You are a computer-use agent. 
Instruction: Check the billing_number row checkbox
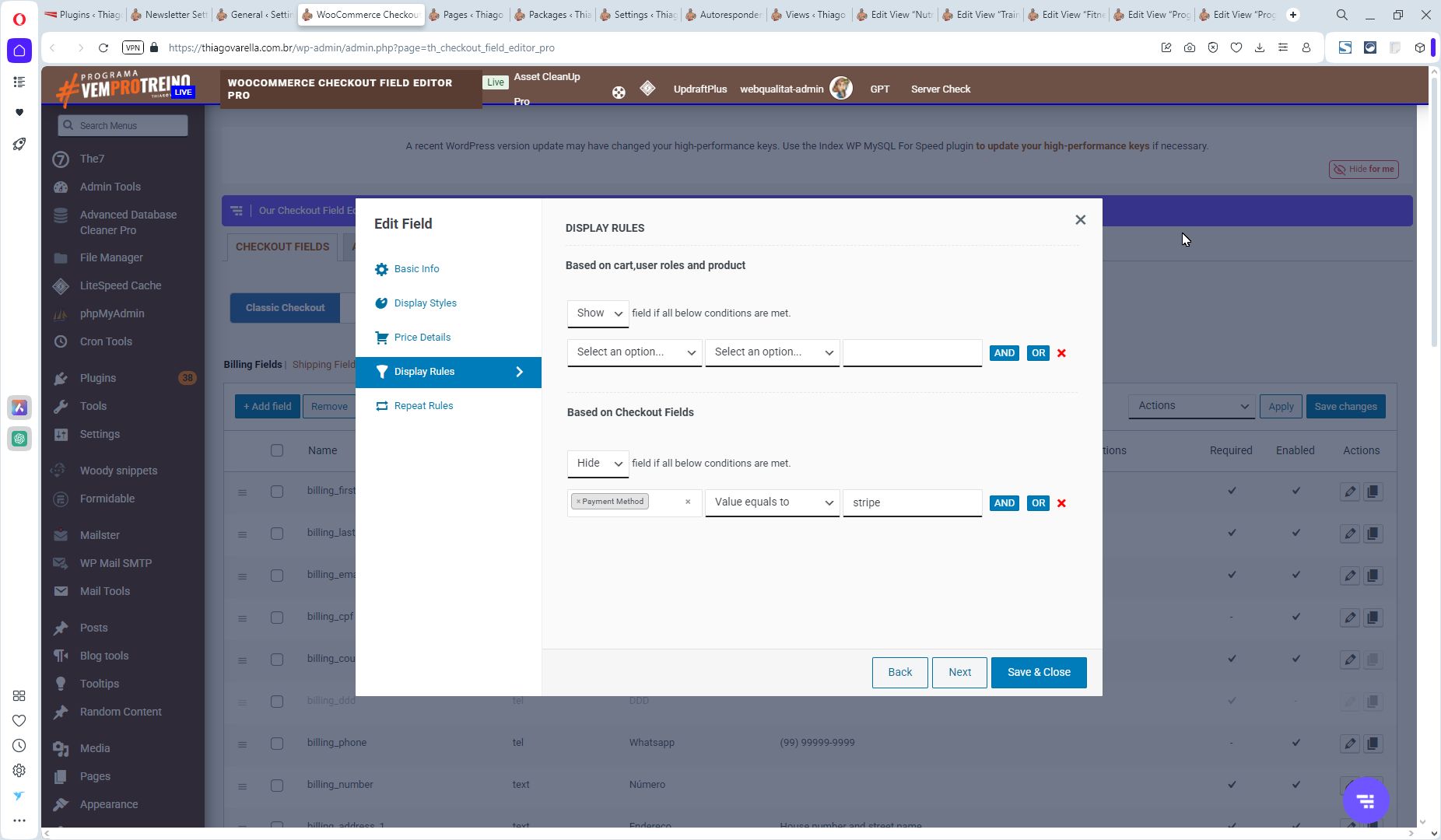coord(277,786)
